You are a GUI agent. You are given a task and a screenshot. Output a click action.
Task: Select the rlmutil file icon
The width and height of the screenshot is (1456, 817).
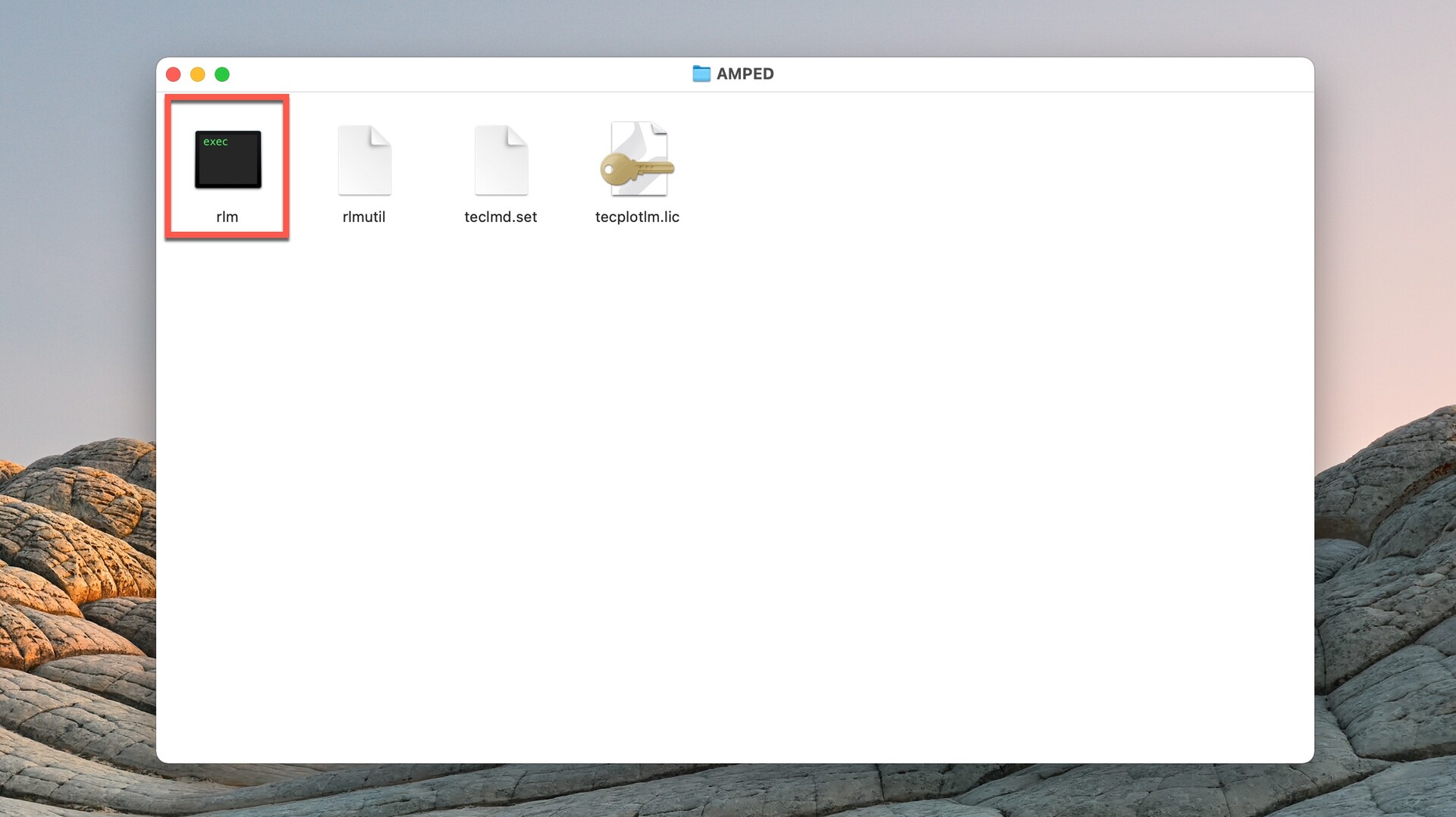(x=364, y=160)
